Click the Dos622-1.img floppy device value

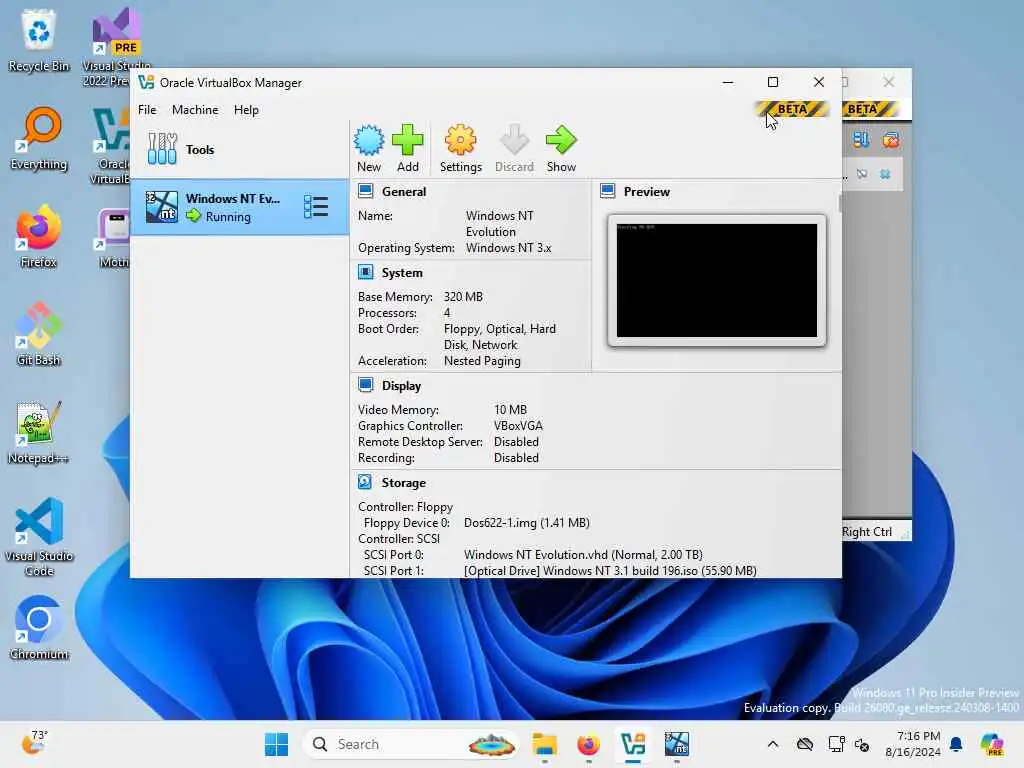(526, 522)
